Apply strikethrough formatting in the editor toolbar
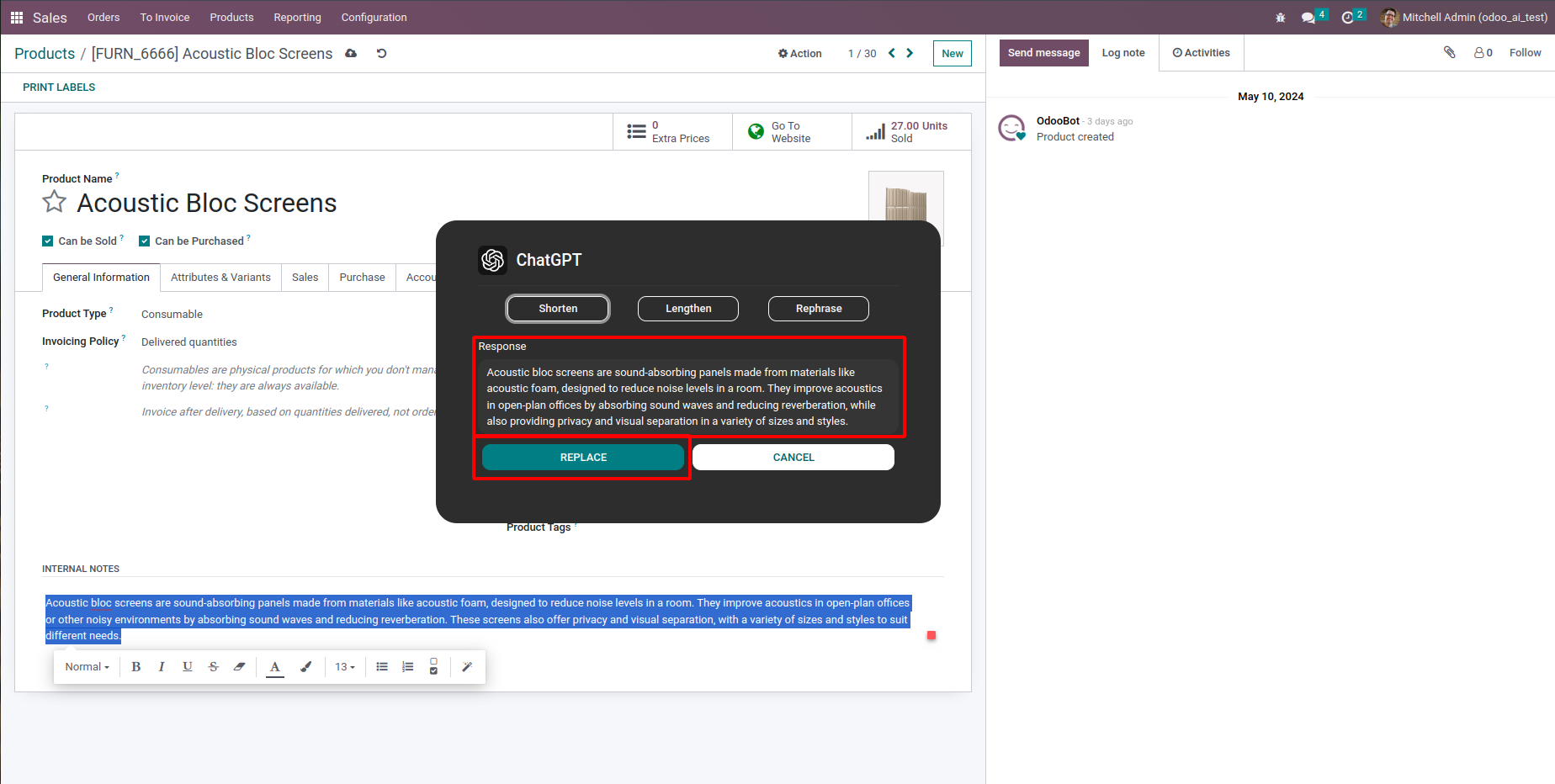This screenshot has height=784, width=1555. [214, 667]
